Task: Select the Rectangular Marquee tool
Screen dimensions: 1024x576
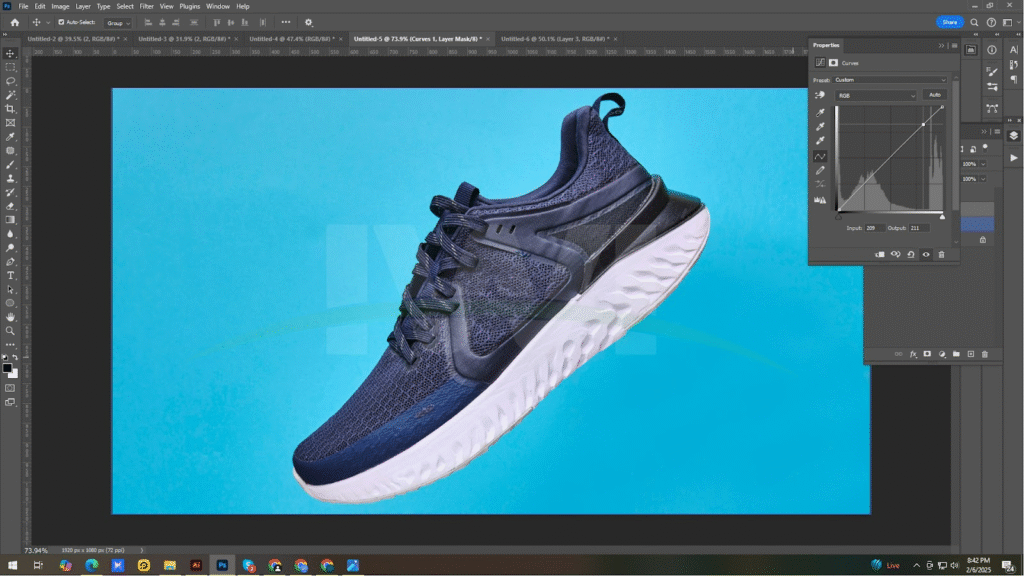Action: [x=10, y=67]
